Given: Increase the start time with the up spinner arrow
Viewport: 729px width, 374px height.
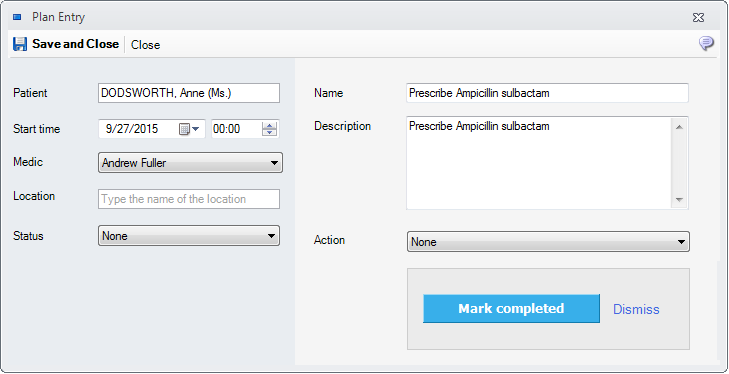Looking at the screenshot, I should pyautogui.click(x=269, y=125).
